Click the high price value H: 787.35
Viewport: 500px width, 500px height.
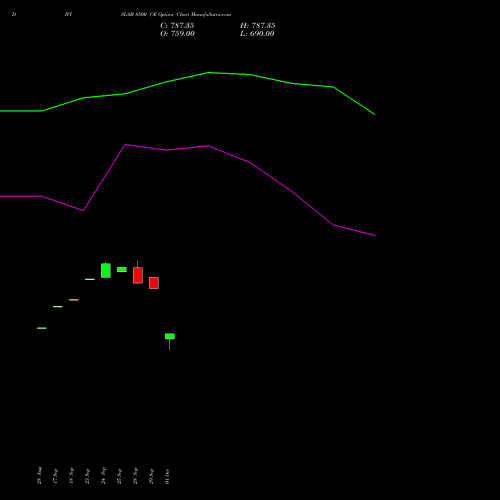(x=257, y=26)
